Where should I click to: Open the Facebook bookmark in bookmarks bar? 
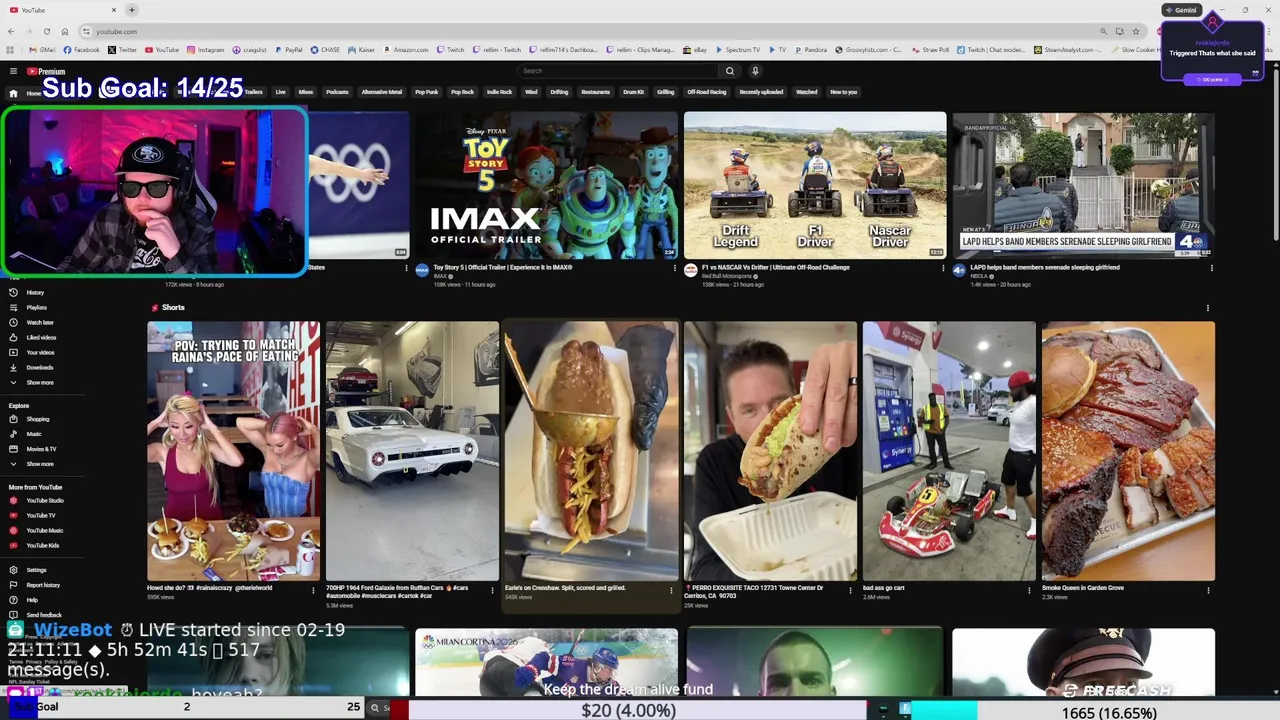click(x=82, y=49)
